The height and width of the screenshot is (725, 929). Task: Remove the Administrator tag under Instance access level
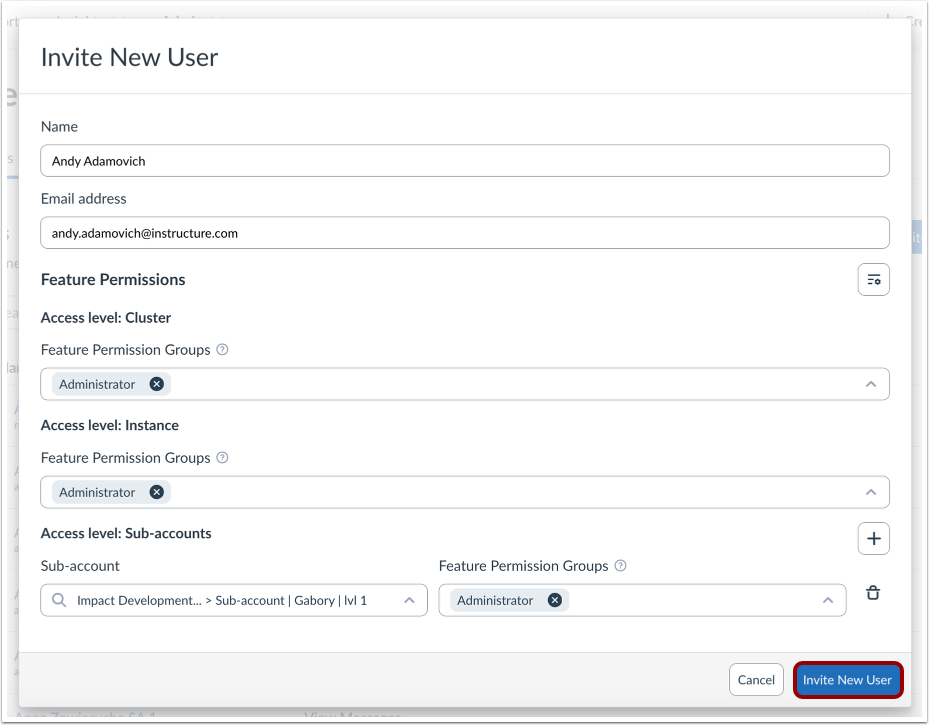coord(156,491)
